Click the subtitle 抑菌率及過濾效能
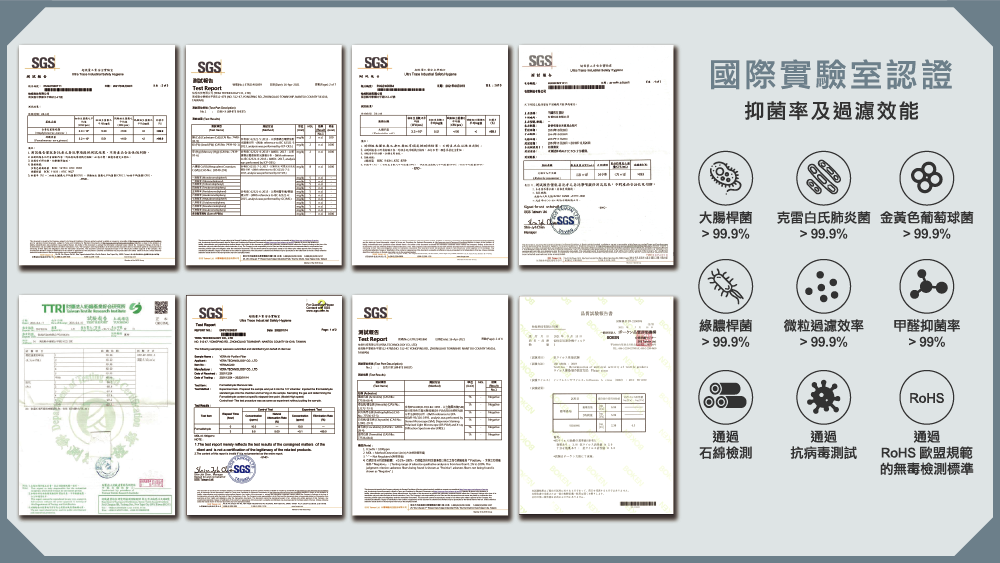Image resolution: width=1000 pixels, height=563 pixels. point(832,112)
